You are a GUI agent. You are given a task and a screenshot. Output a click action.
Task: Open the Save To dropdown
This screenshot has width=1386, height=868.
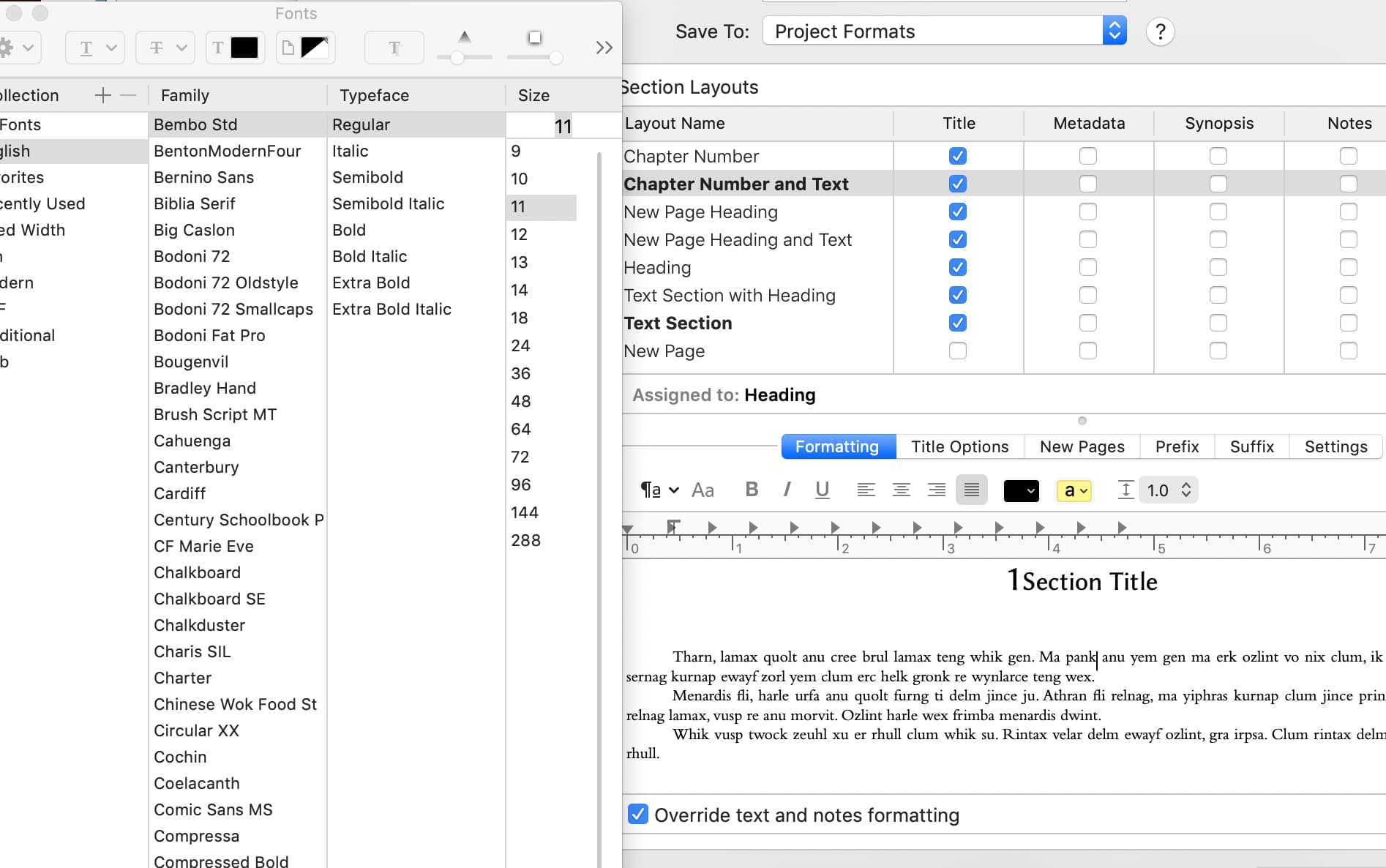coord(944,31)
